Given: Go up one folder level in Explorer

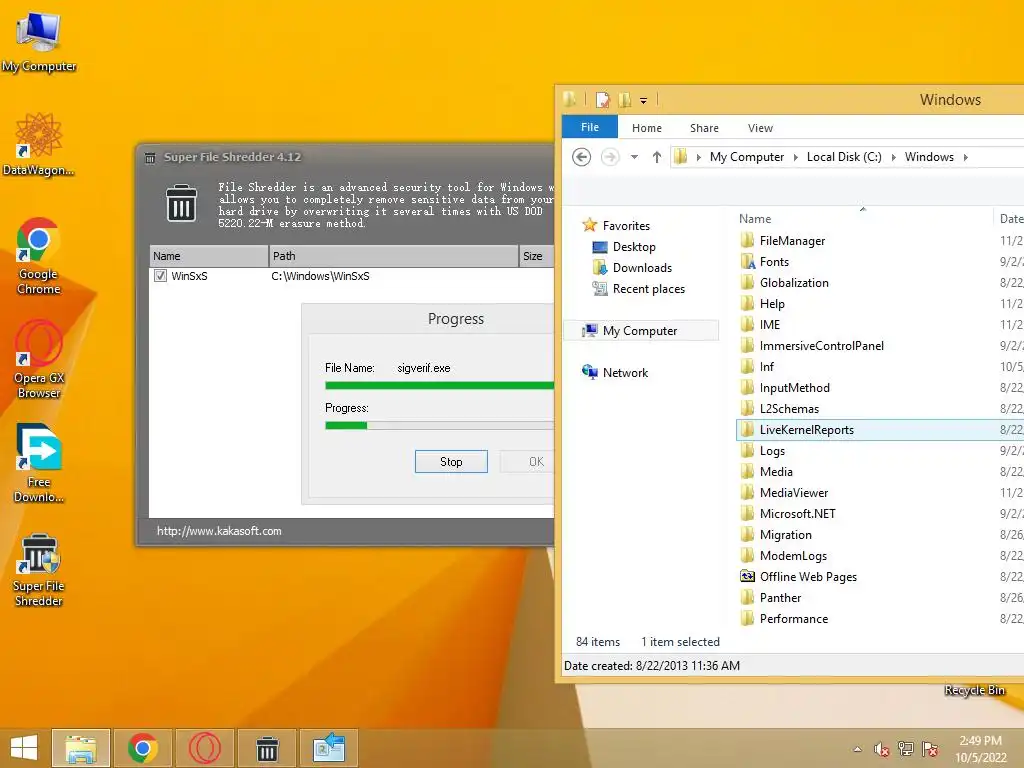Looking at the screenshot, I should [x=656, y=157].
